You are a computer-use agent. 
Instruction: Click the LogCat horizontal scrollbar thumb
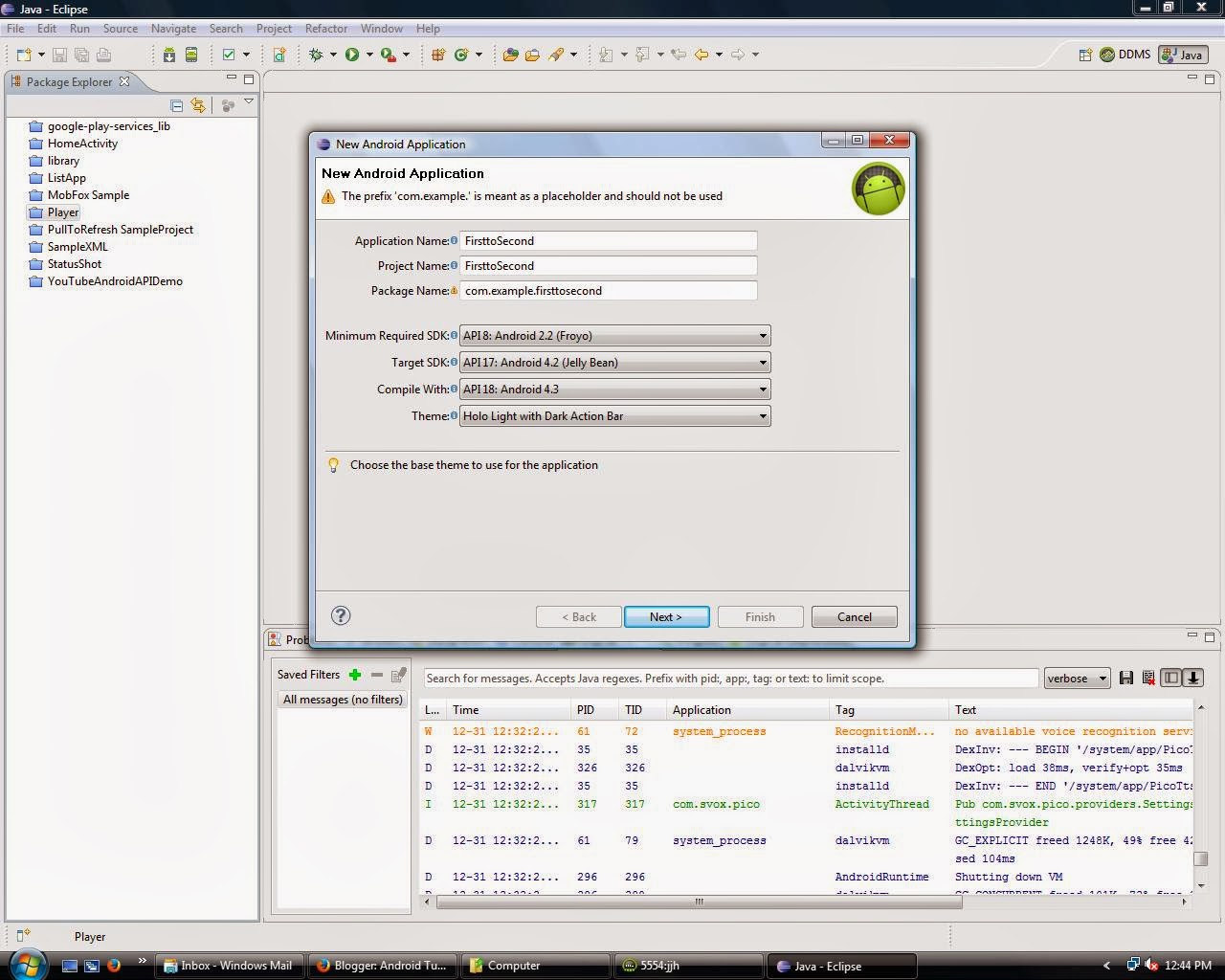(x=699, y=902)
